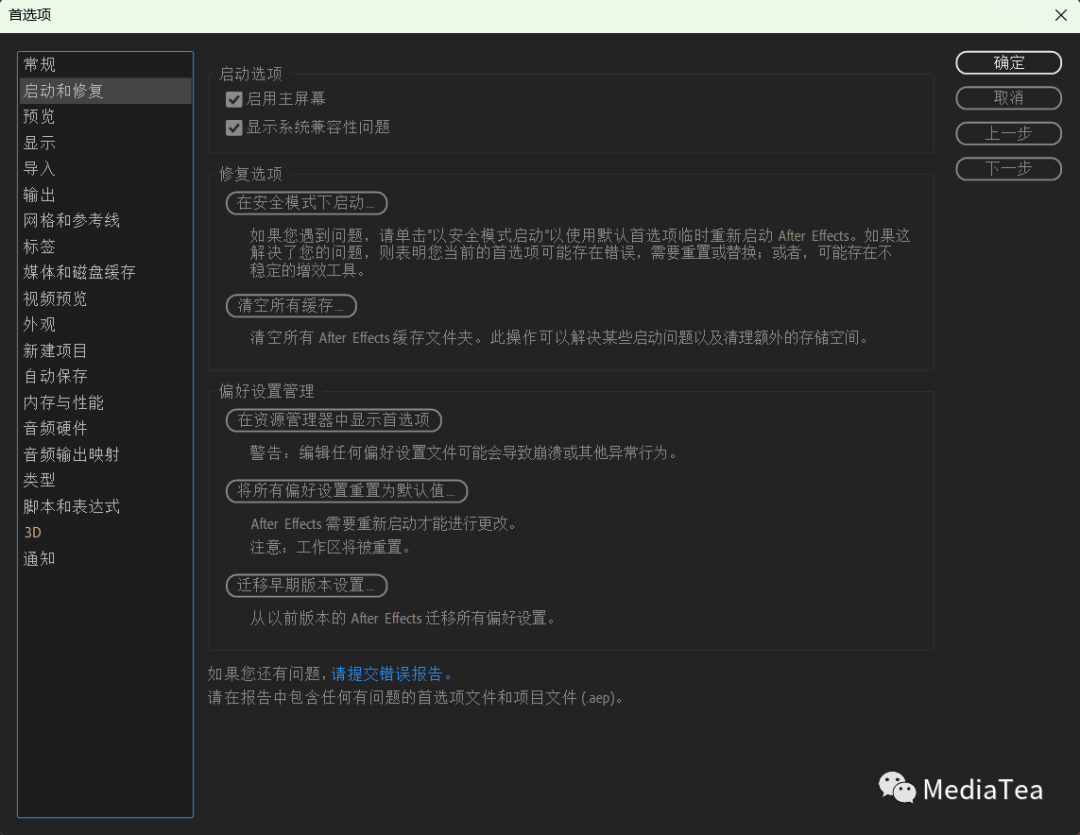Toggle 显示系统兼容性问题 checkbox

234,128
